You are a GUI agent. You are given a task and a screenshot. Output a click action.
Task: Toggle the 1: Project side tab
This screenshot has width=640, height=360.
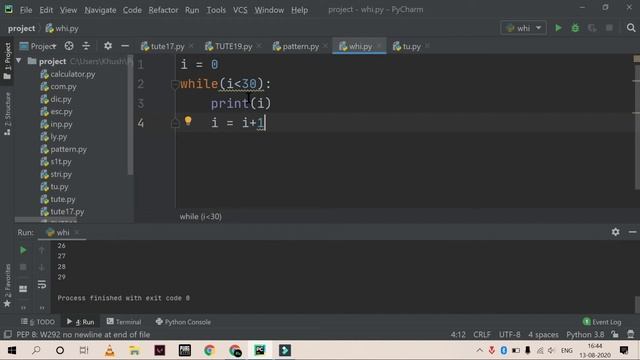pyautogui.click(x=7, y=61)
